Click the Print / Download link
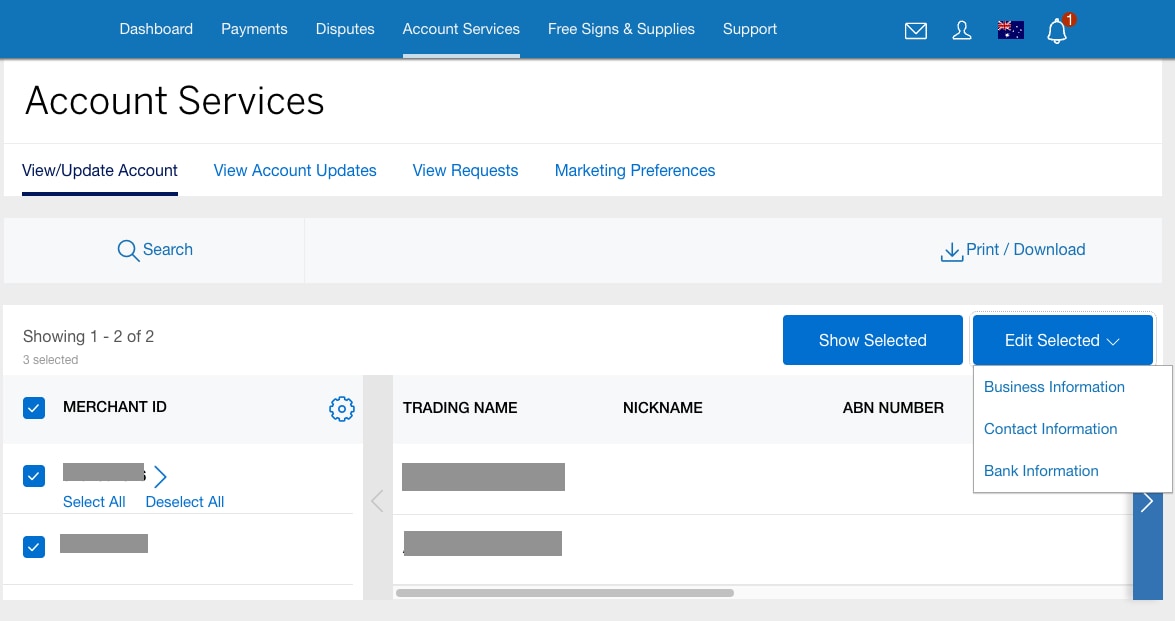The image size is (1175, 621). pyautogui.click(x=1025, y=249)
